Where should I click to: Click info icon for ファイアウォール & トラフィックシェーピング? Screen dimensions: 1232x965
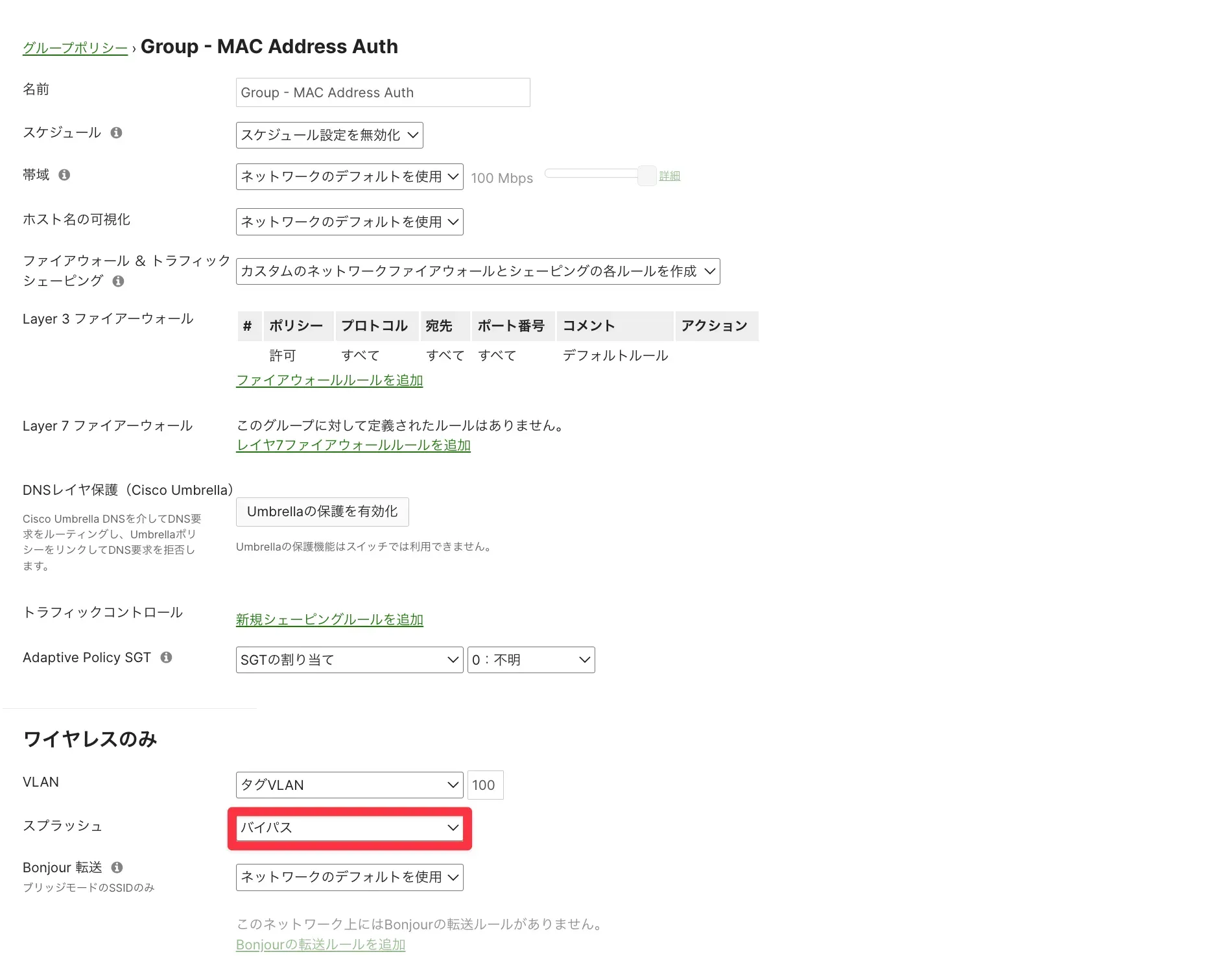point(118,281)
